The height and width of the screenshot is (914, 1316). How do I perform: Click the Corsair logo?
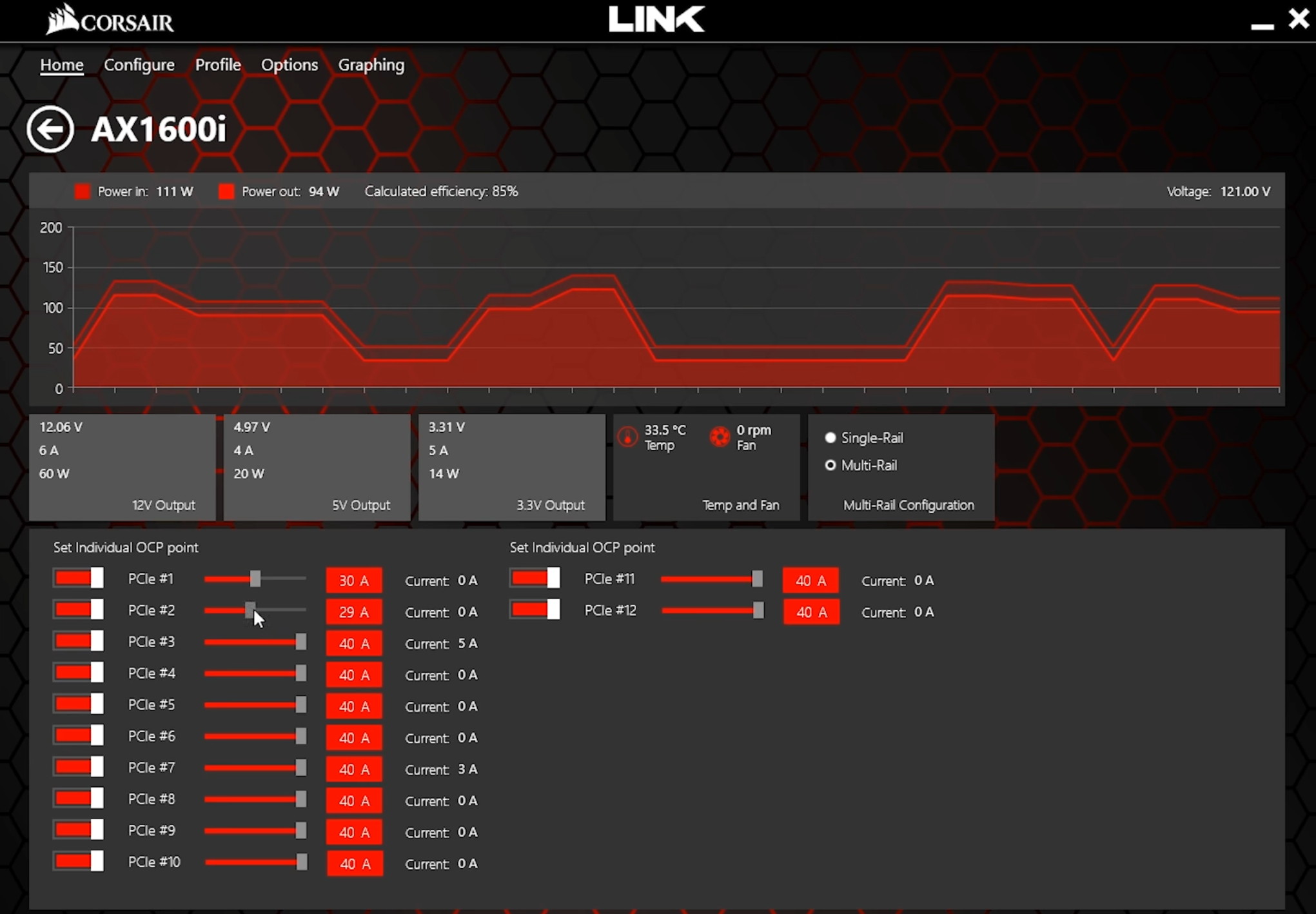110,19
